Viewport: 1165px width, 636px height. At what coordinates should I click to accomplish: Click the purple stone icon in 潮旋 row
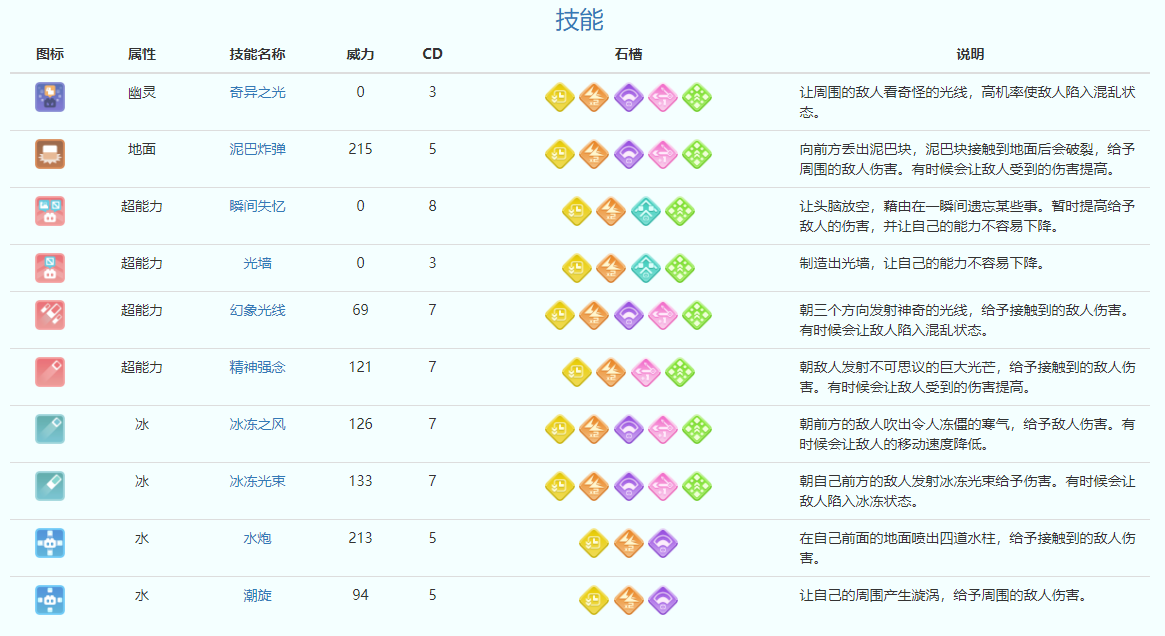tap(662, 600)
